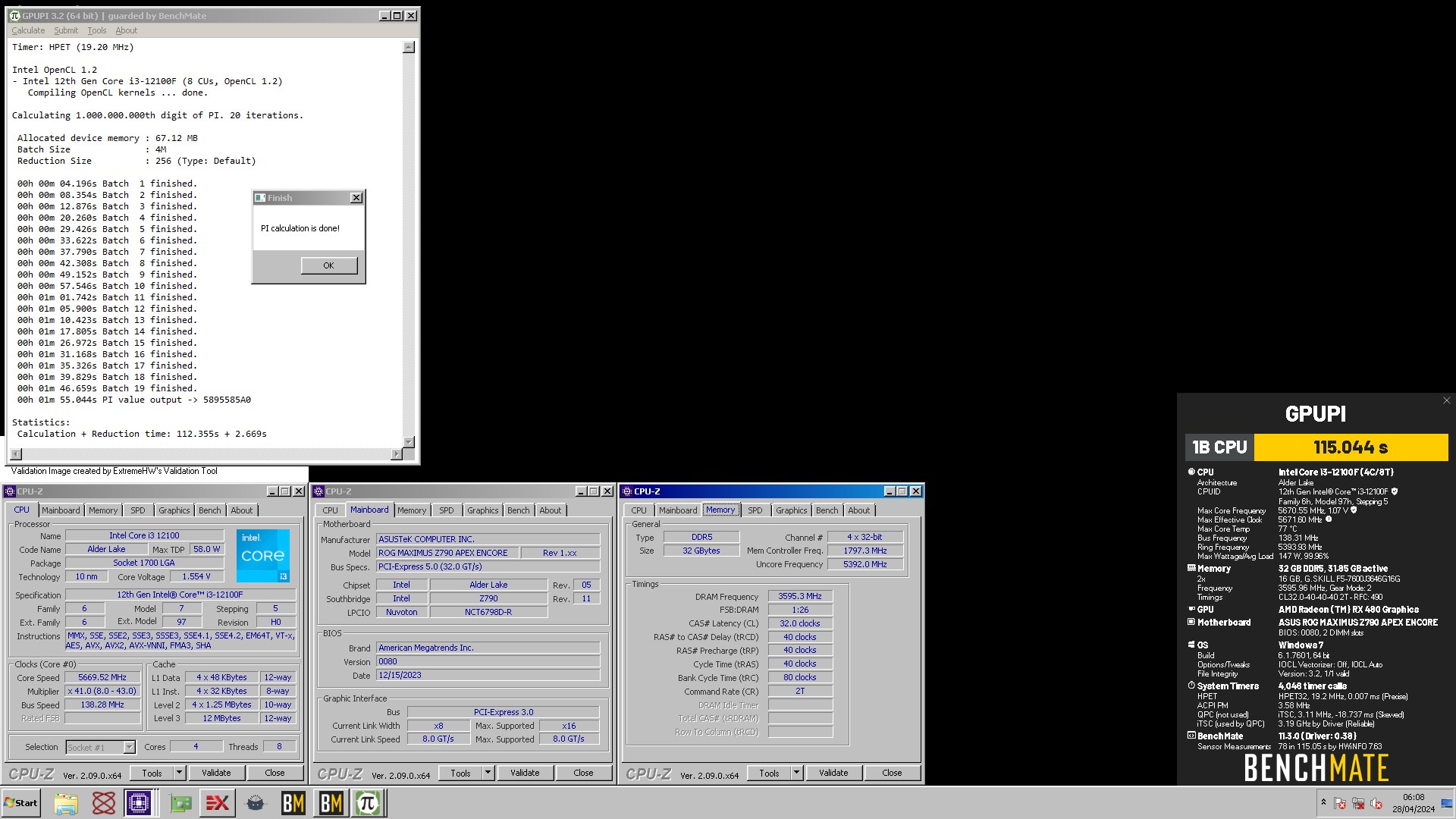The width and height of the screenshot is (1456, 819).
Task: Click GPUPI log scroll down arrow
Action: 409,441
